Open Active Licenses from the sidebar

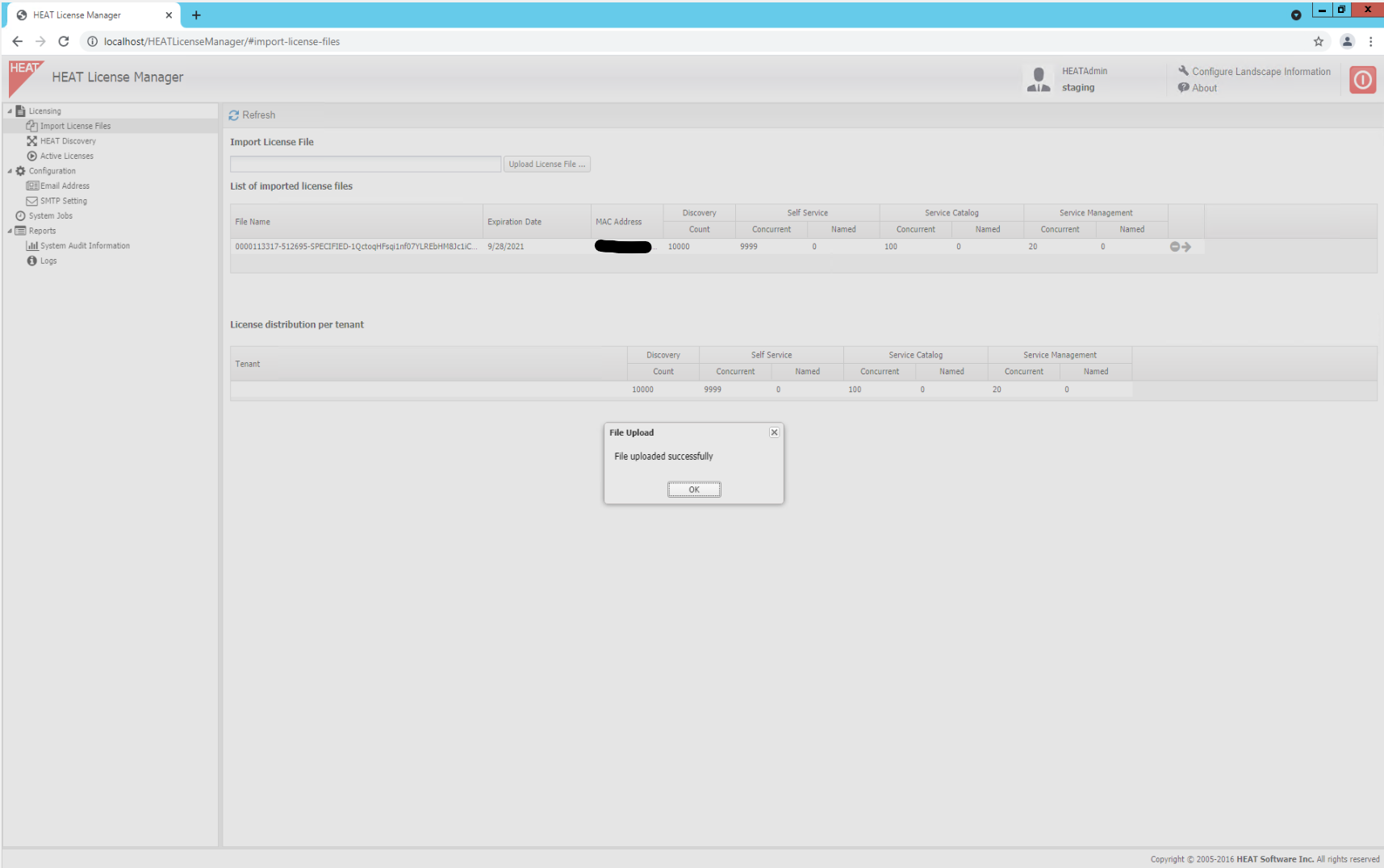[x=65, y=156]
